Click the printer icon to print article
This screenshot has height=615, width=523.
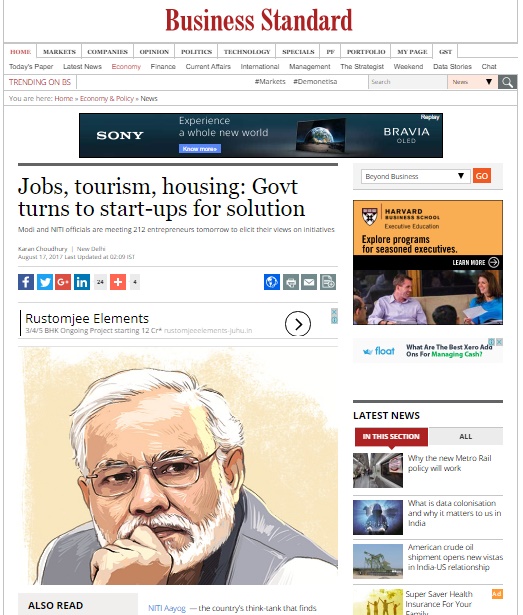291,282
